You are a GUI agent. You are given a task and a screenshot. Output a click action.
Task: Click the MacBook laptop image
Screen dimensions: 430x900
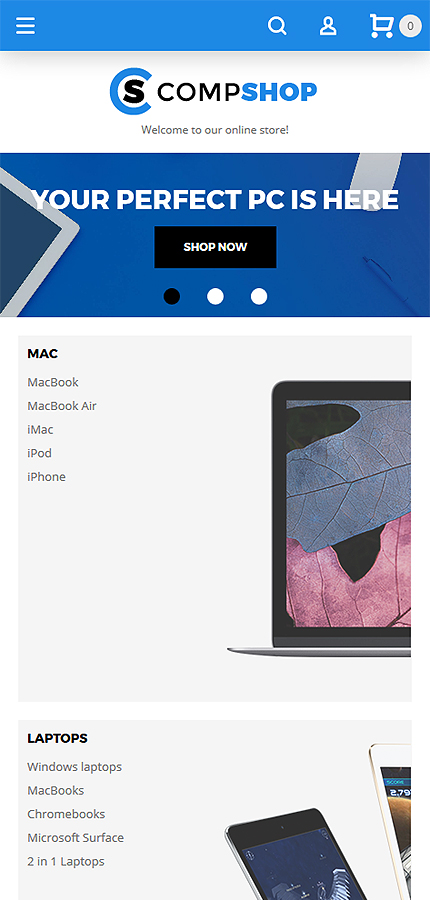pos(319,519)
